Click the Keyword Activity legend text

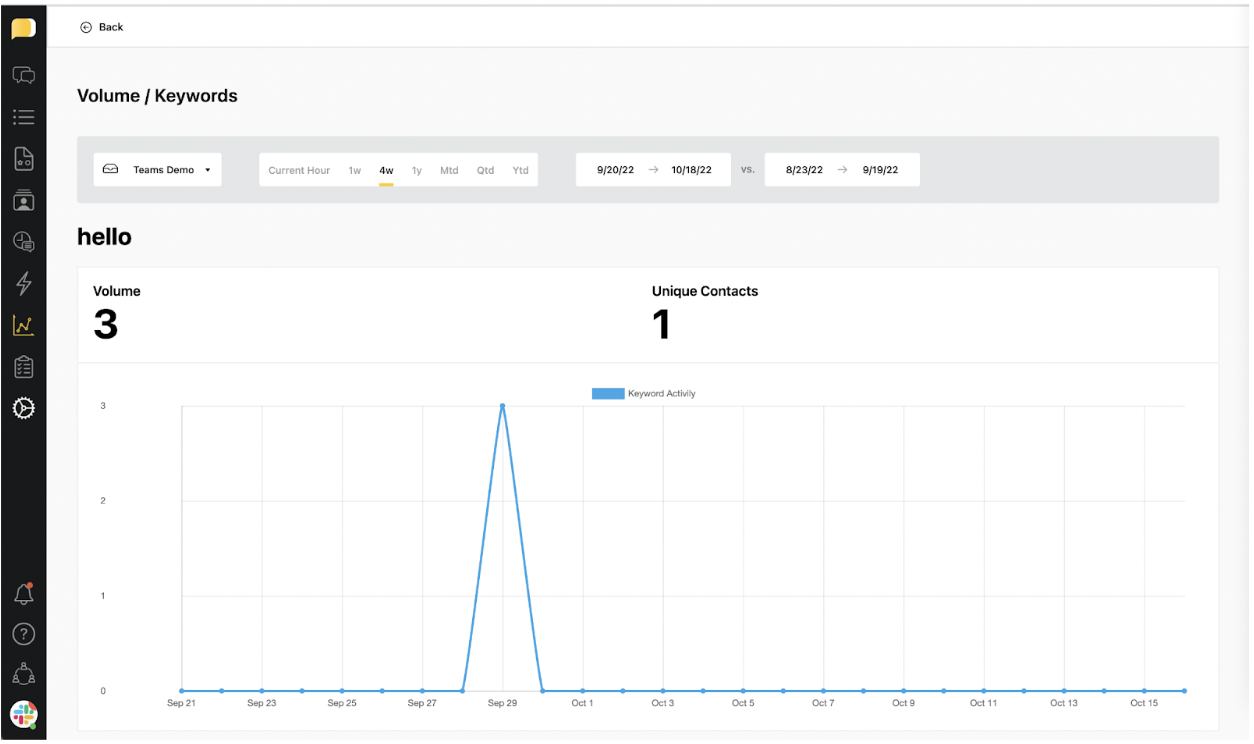pos(662,394)
